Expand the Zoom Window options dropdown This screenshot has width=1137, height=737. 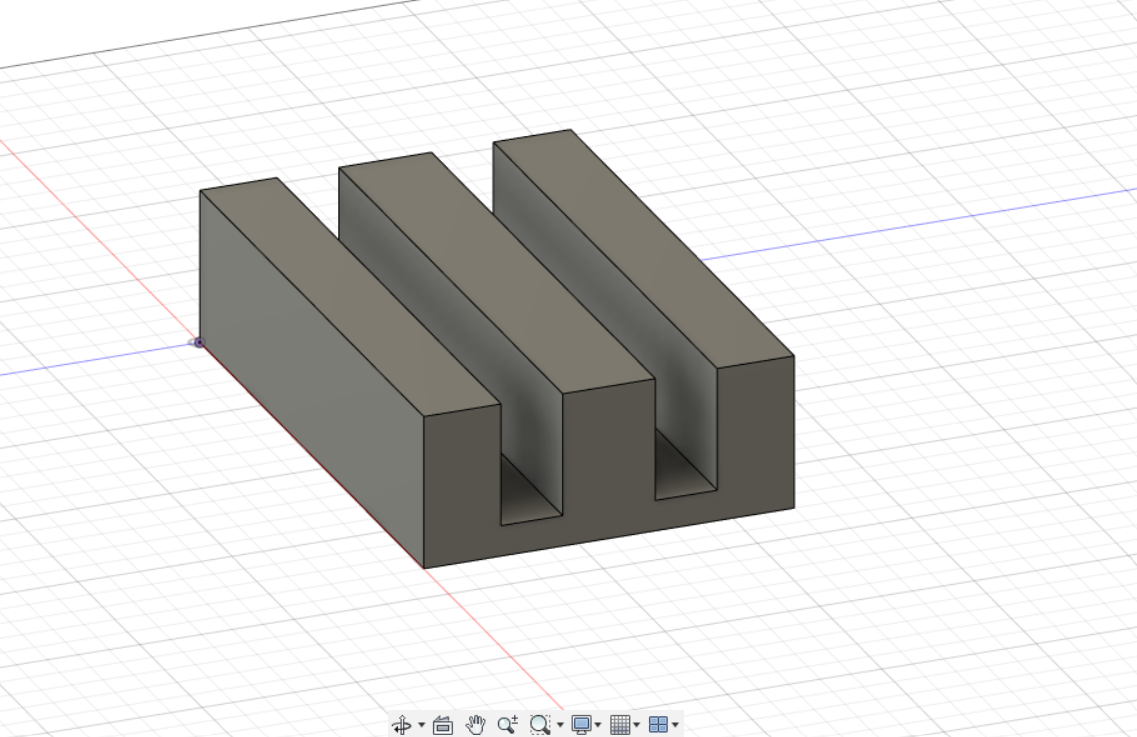[559, 723]
